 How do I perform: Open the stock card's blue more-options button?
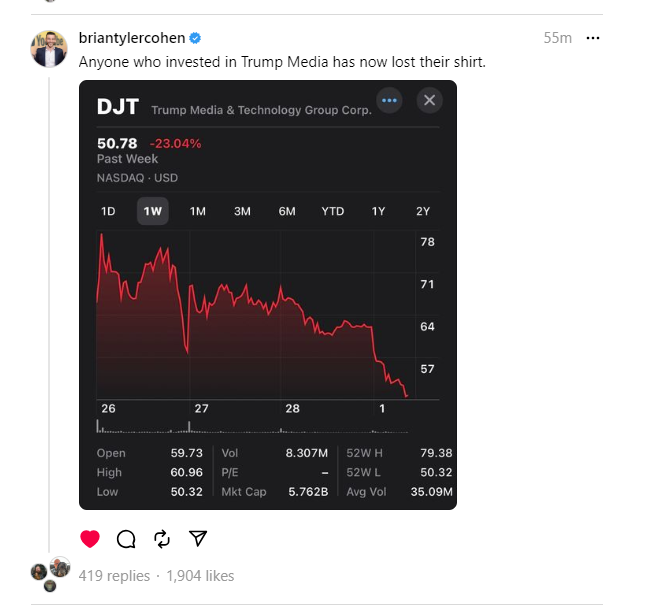click(x=389, y=100)
